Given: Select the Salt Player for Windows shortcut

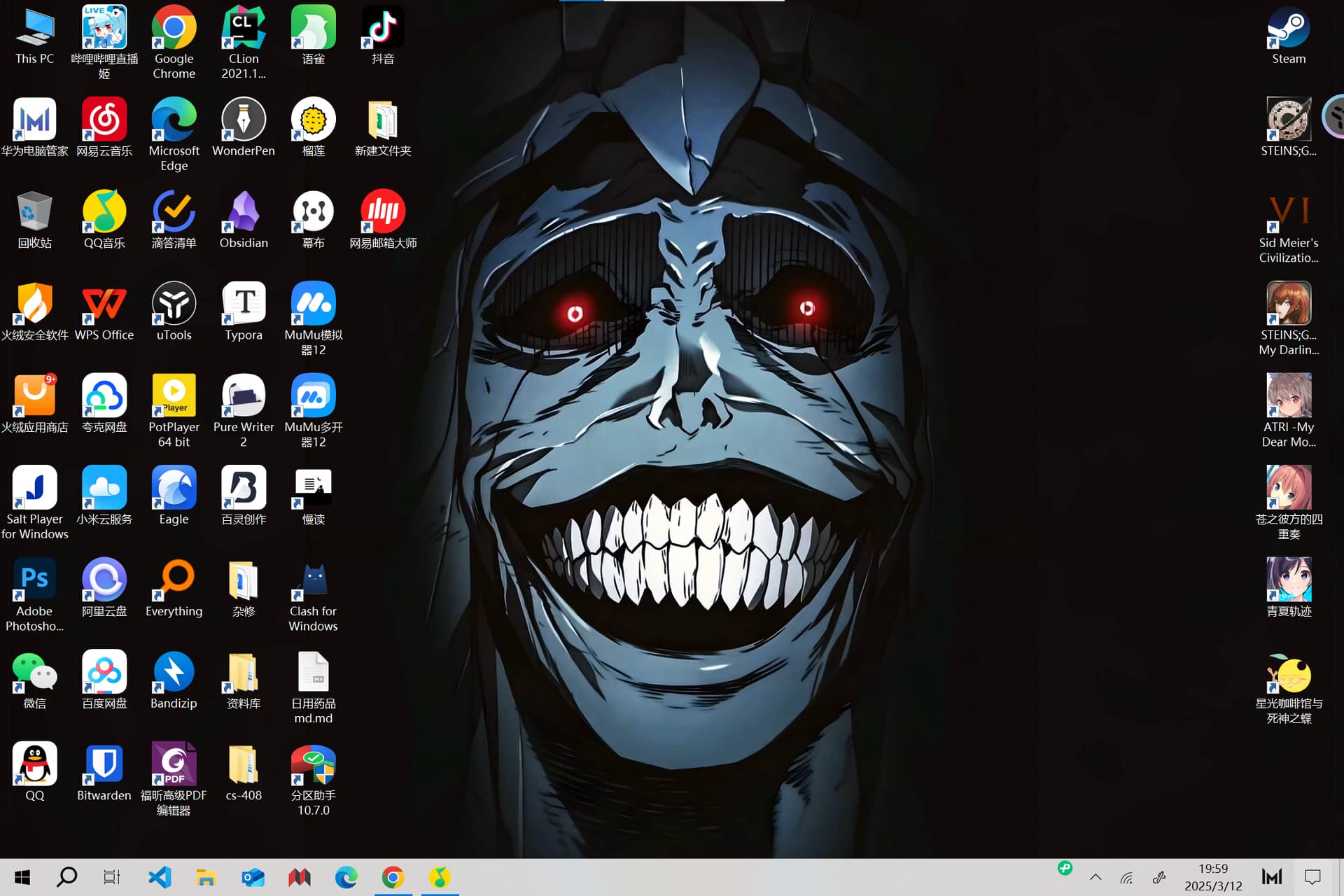Looking at the screenshot, I should click(34, 503).
